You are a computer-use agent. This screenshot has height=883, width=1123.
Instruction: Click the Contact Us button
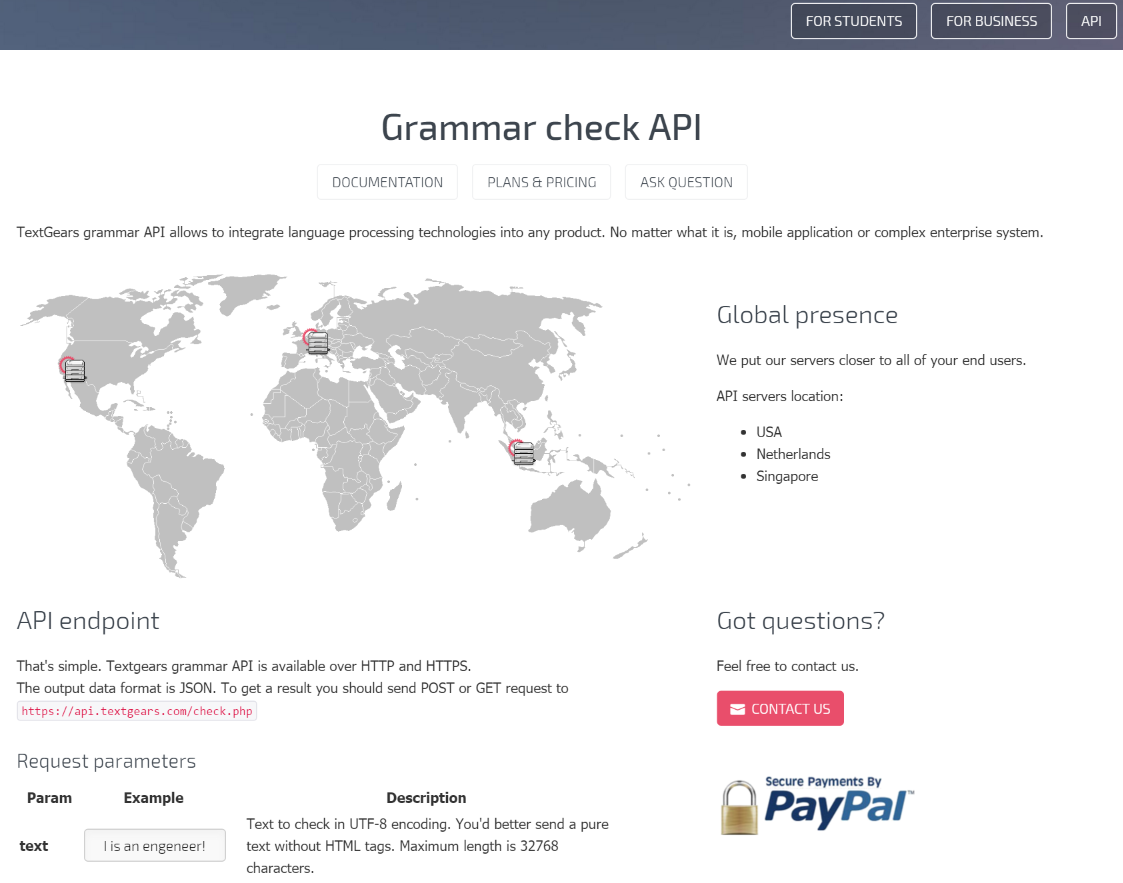point(780,708)
